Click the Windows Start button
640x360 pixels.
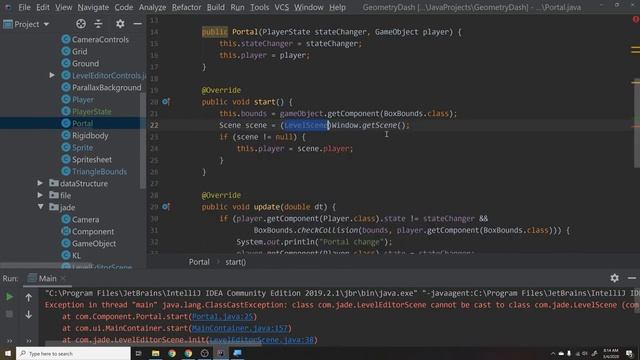pos(8,353)
